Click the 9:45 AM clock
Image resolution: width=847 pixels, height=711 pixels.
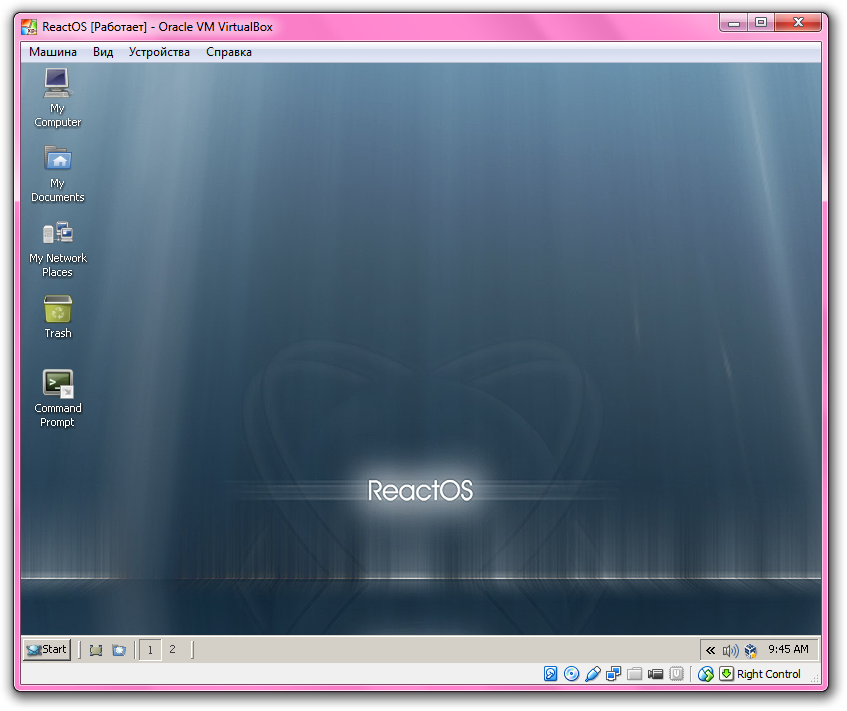click(x=788, y=649)
